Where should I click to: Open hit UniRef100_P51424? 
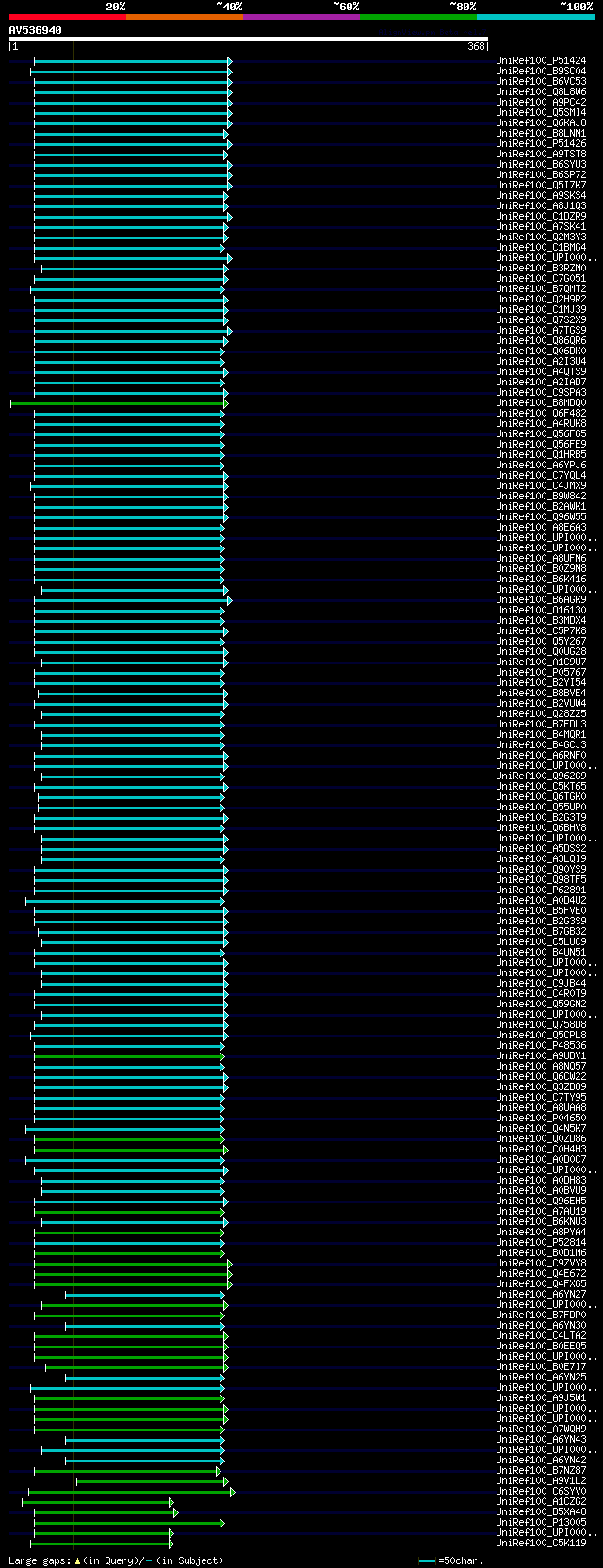[x=541, y=61]
